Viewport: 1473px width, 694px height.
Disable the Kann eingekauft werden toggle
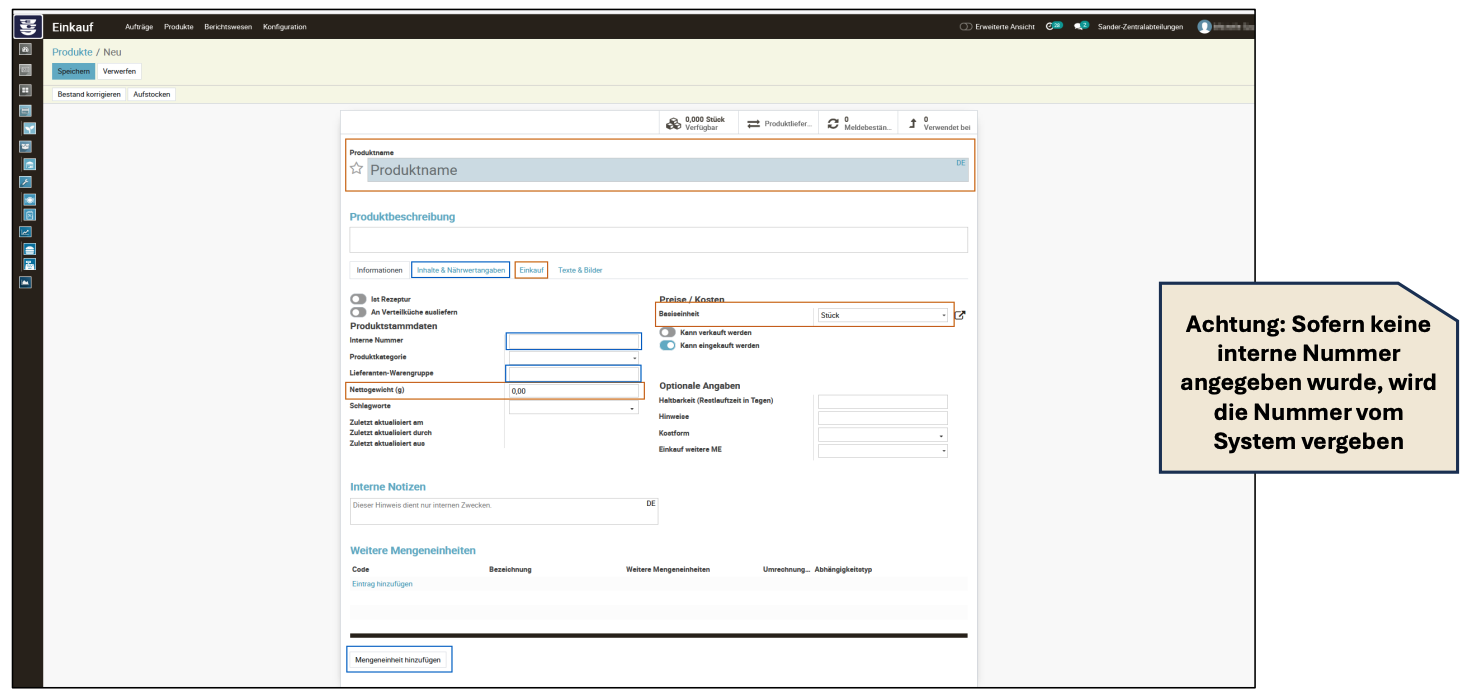[x=667, y=346]
